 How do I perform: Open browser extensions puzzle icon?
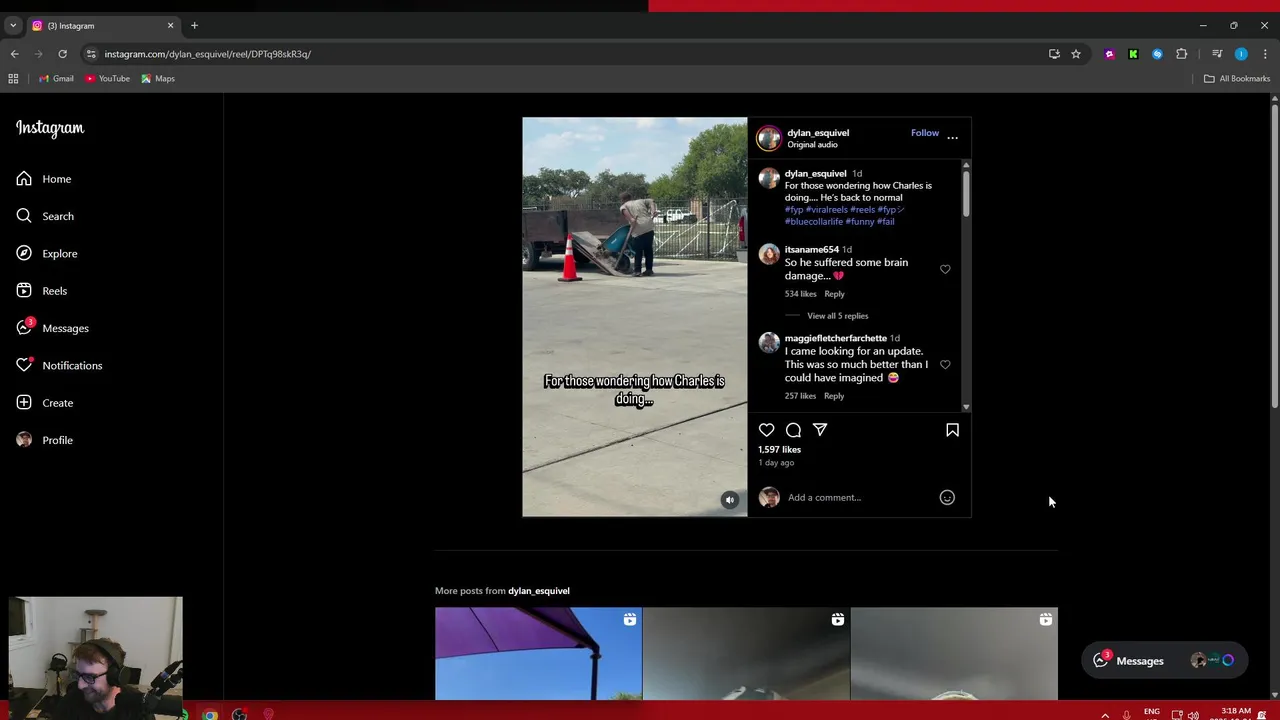coord(1182,54)
